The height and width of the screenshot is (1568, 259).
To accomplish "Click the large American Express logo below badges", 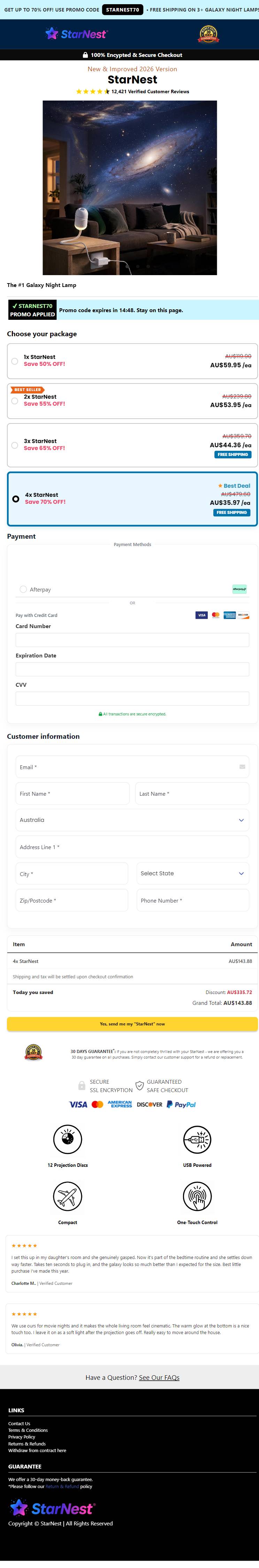I will click(120, 1104).
